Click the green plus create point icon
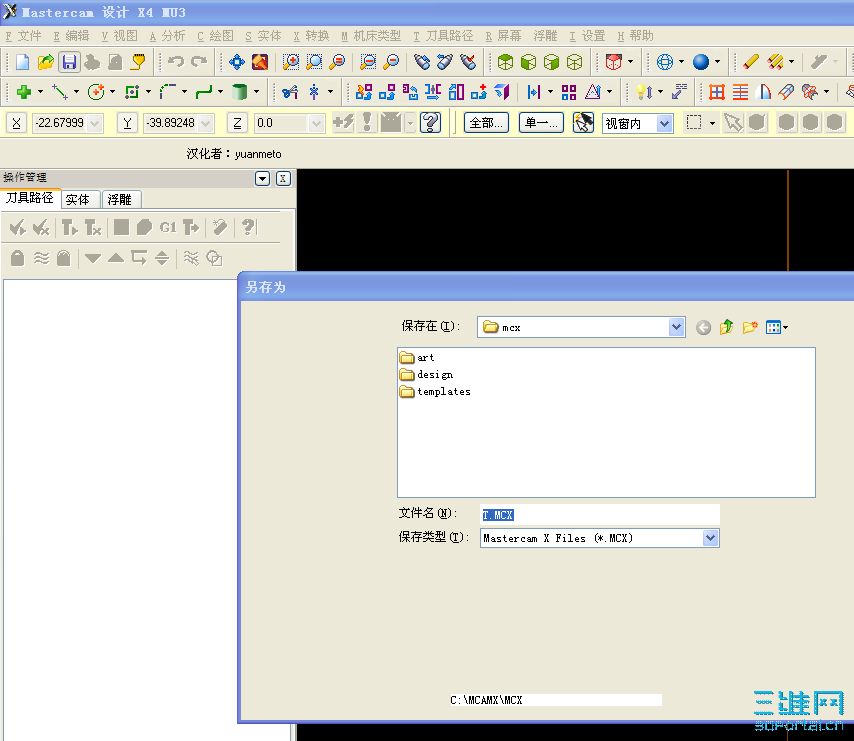 [x=23, y=92]
